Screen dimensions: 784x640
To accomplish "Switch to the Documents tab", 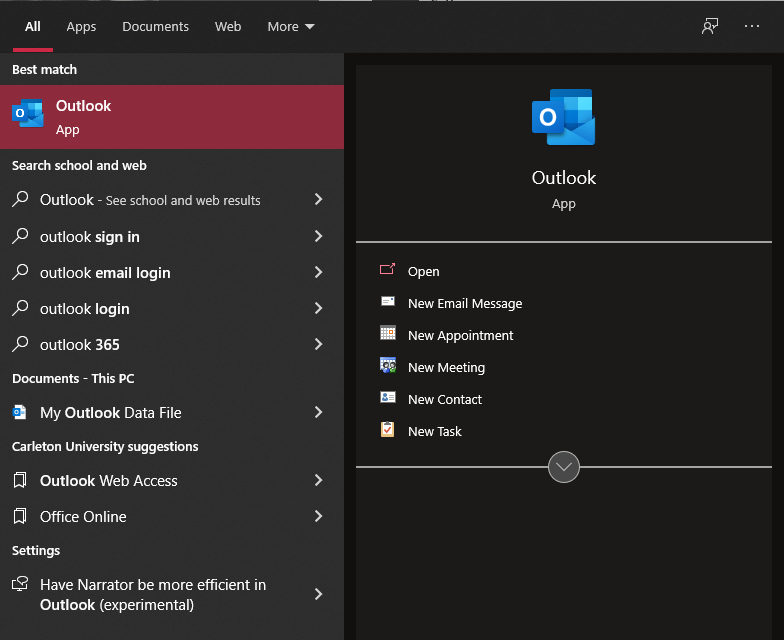I will pyautogui.click(x=155, y=27).
